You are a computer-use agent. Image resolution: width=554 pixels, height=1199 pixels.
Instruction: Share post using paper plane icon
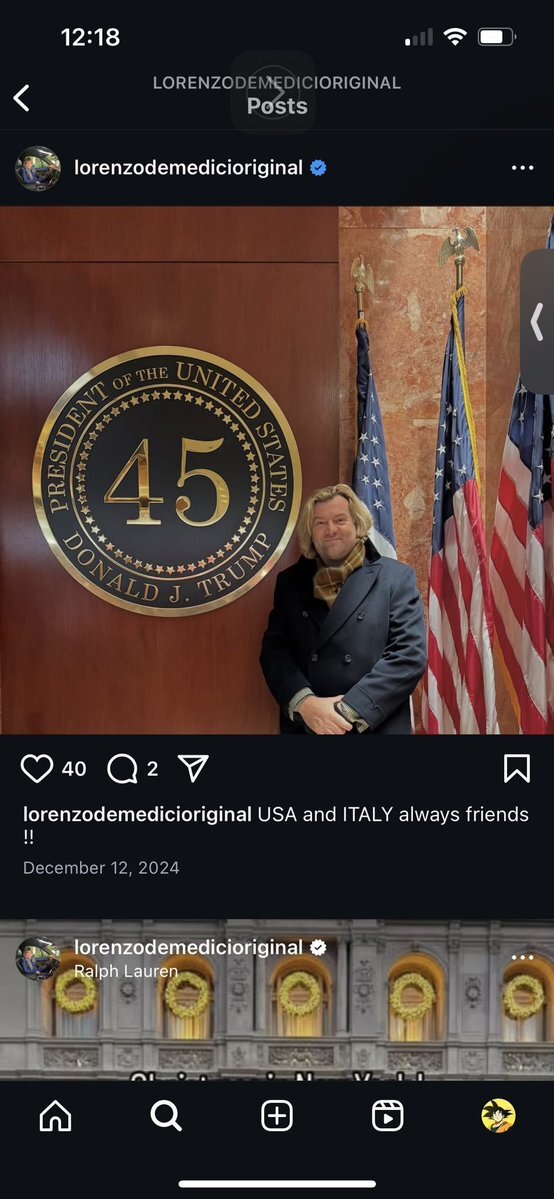click(193, 768)
